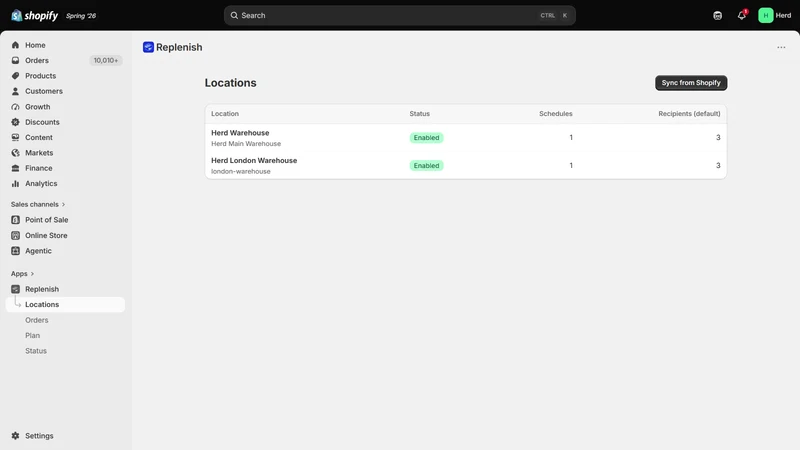
Task: Open the Status page under Replenish
Action: [x=36, y=351]
